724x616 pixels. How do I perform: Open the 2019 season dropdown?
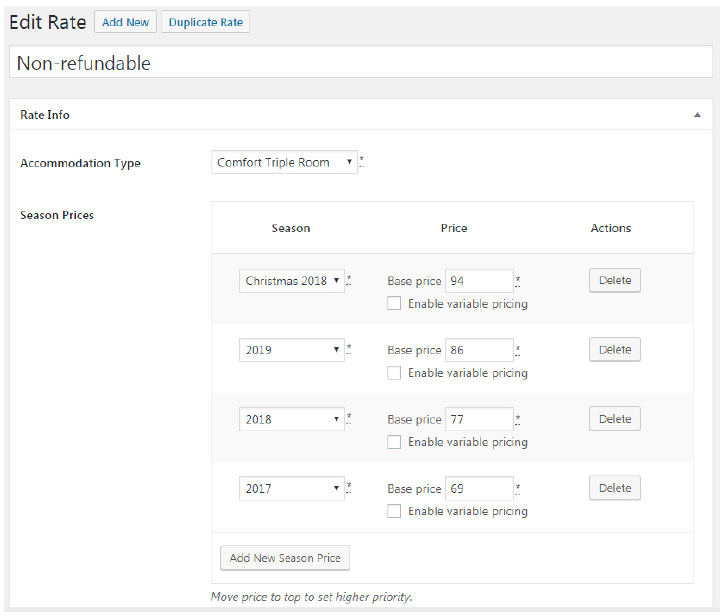click(x=292, y=350)
